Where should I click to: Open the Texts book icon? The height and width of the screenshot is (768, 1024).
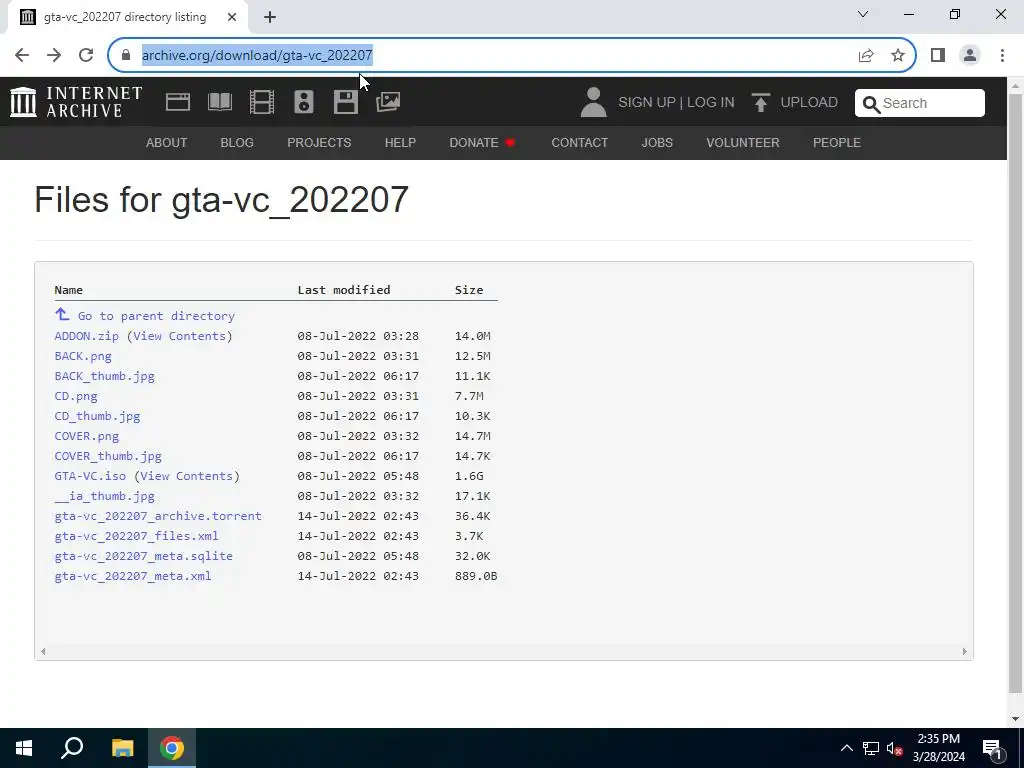tap(220, 102)
